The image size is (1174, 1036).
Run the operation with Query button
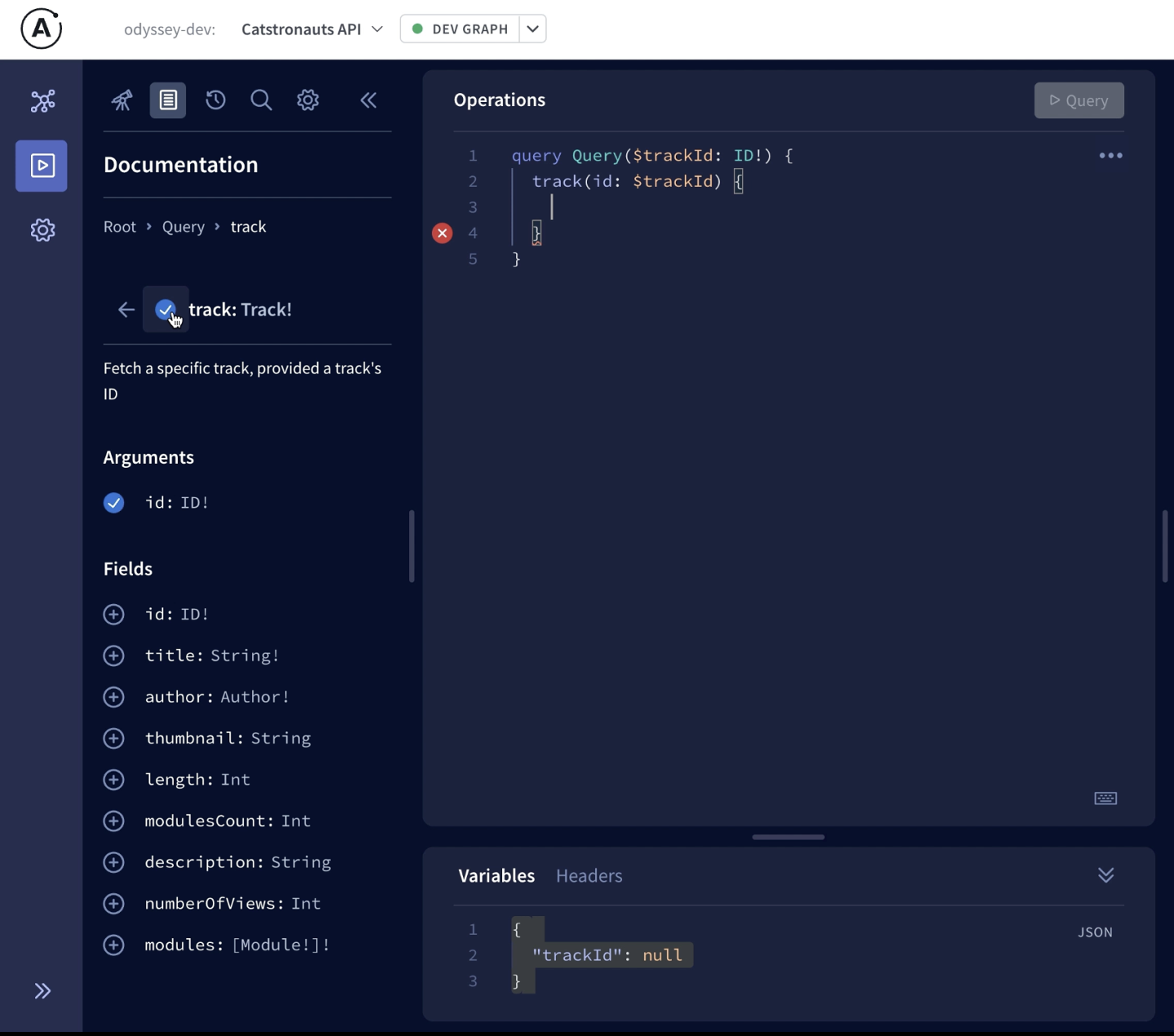click(1079, 100)
